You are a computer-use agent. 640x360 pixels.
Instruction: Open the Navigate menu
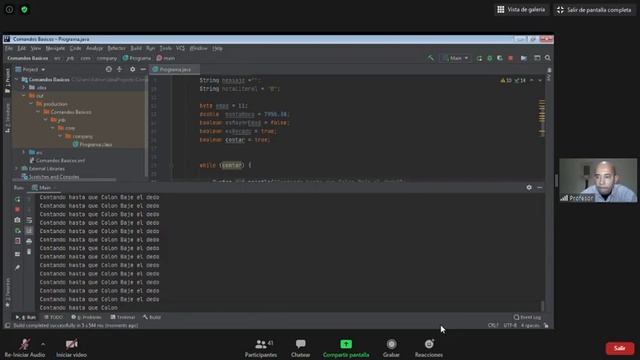pyautogui.click(x=55, y=48)
